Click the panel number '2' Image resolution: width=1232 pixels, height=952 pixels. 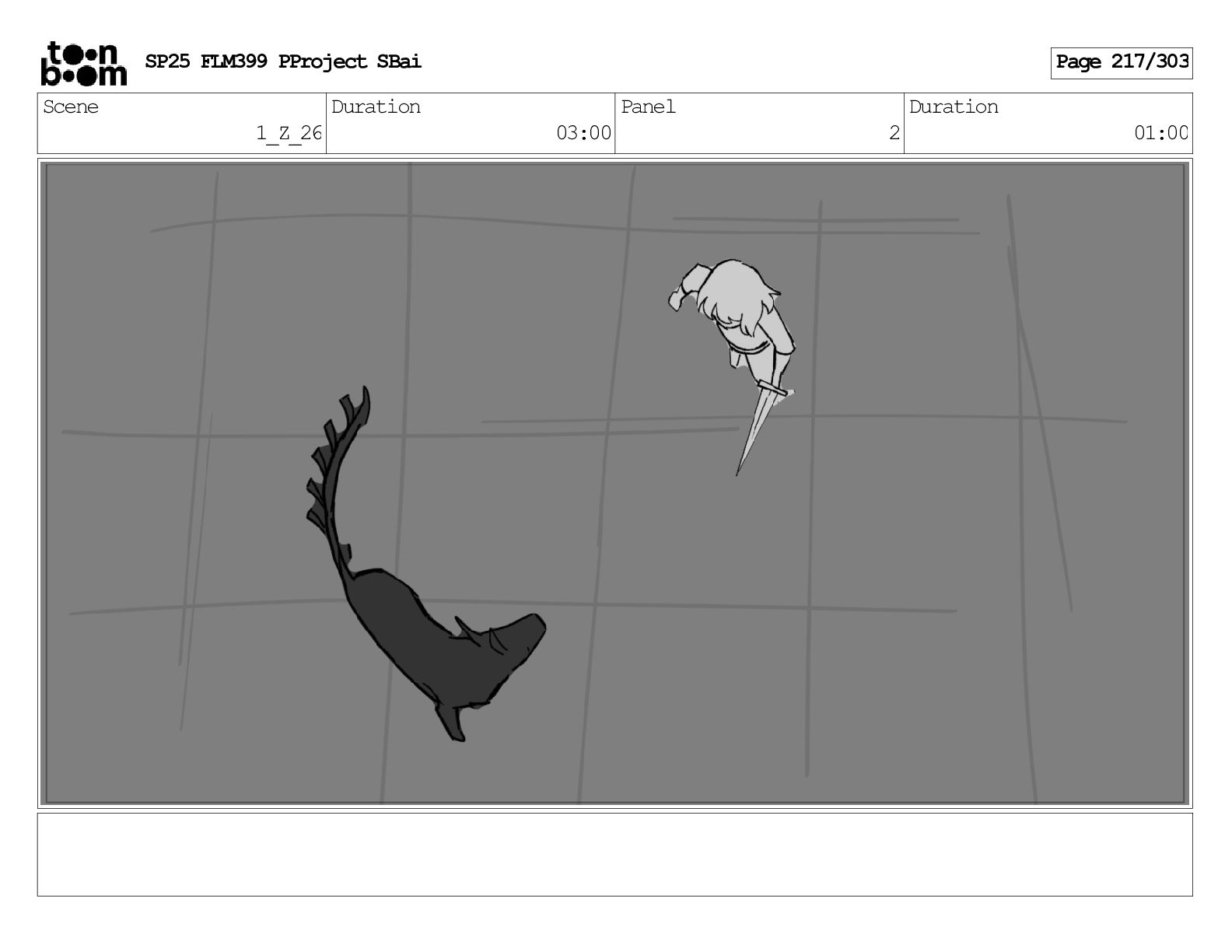(x=894, y=133)
